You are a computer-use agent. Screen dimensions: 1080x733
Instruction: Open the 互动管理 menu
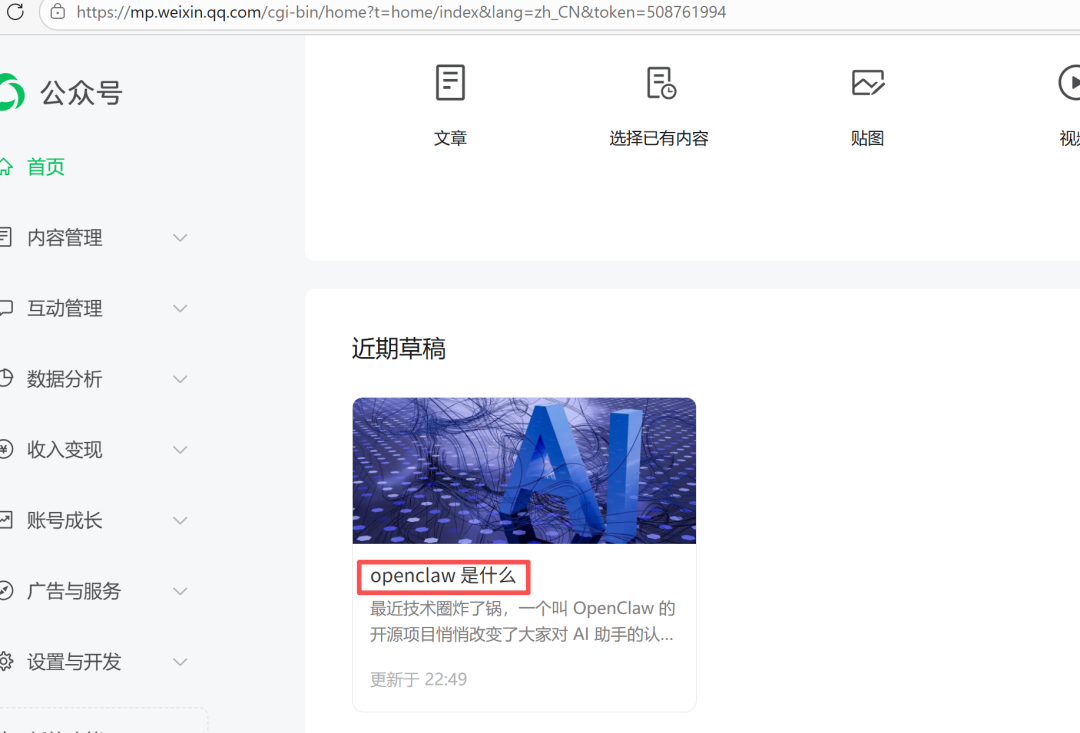65,308
